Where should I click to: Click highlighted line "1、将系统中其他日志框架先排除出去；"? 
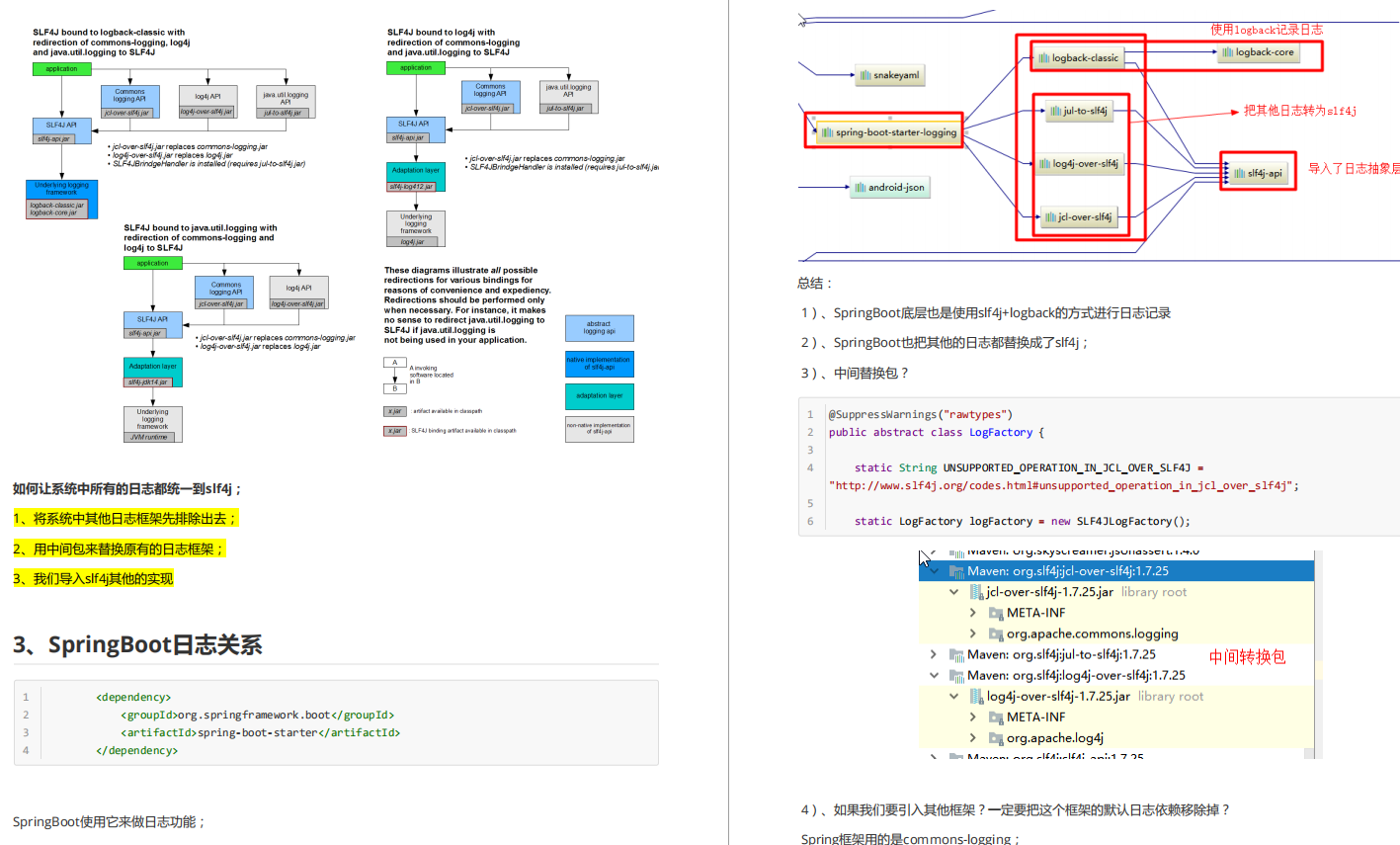click(x=125, y=519)
